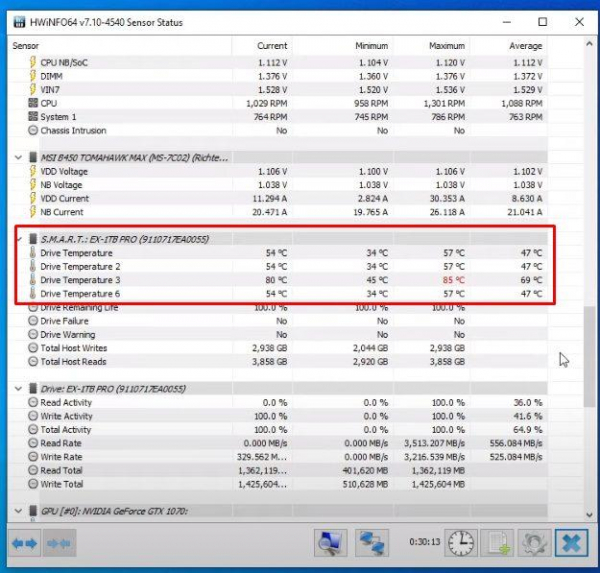
Task: Maximize the HWiNFO64 Sensor Status window
Action: 543,22
